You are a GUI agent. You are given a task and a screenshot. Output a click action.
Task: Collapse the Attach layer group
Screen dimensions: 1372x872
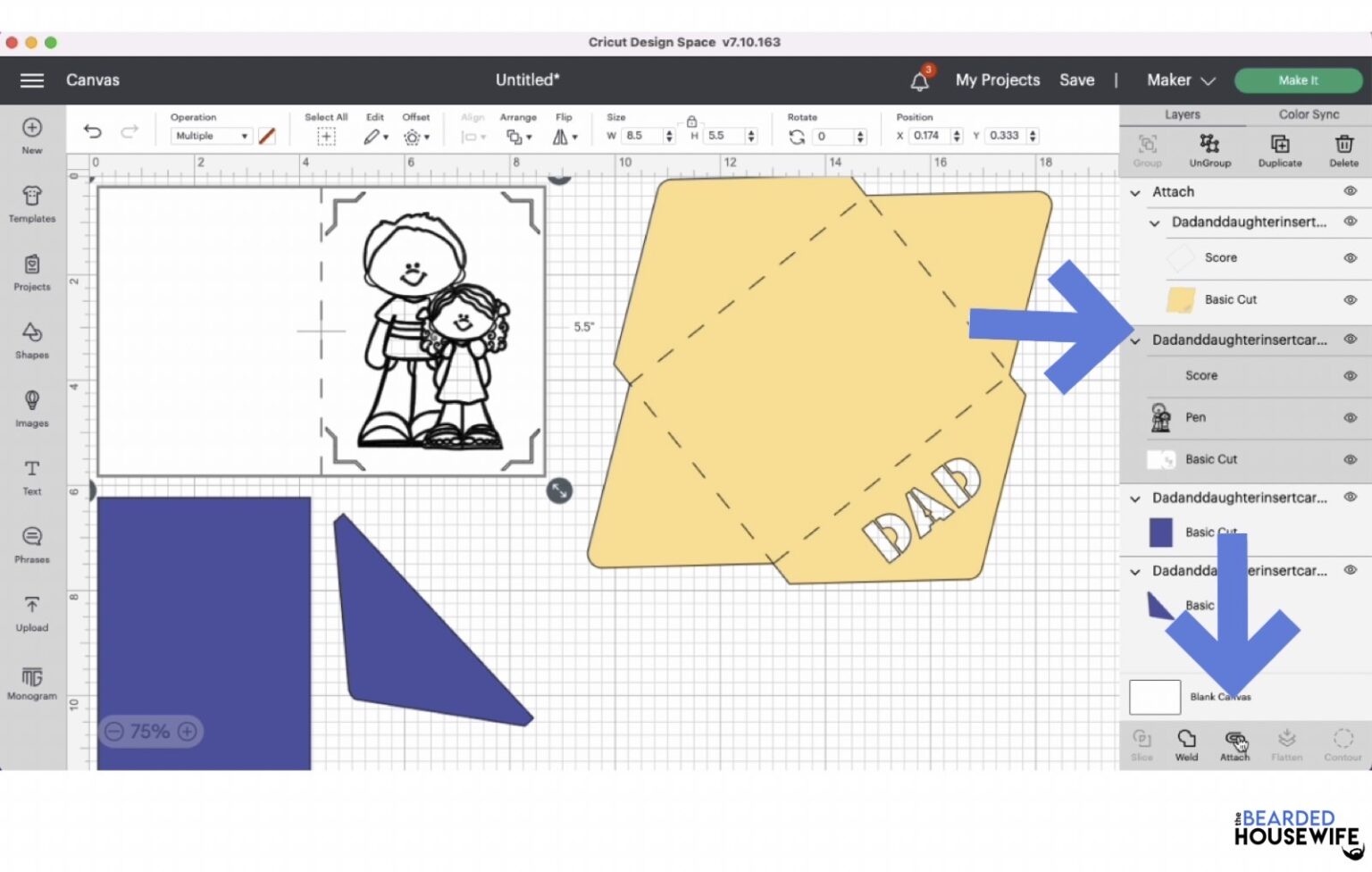[x=1135, y=192]
